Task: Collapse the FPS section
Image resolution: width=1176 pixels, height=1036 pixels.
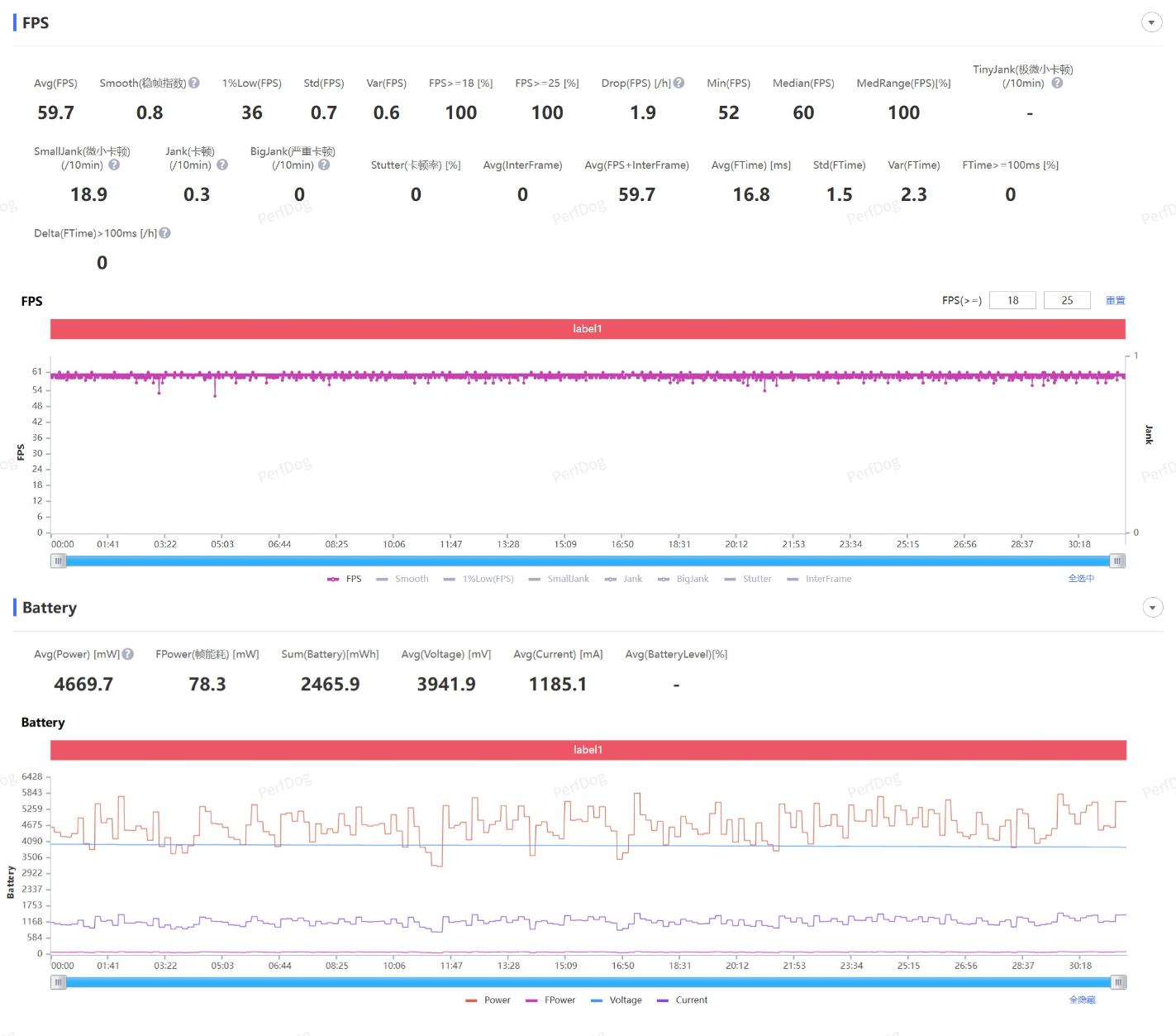Action: [x=1151, y=22]
